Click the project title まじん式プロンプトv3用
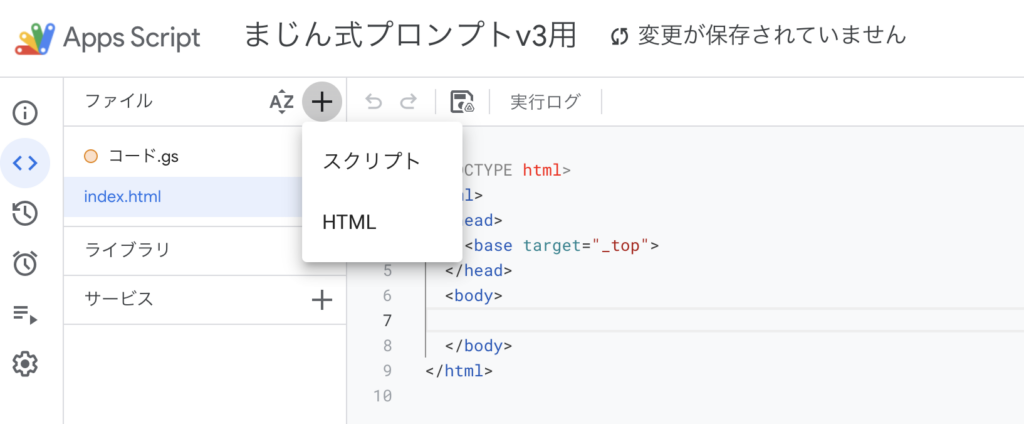1024x424 pixels. (x=410, y=36)
